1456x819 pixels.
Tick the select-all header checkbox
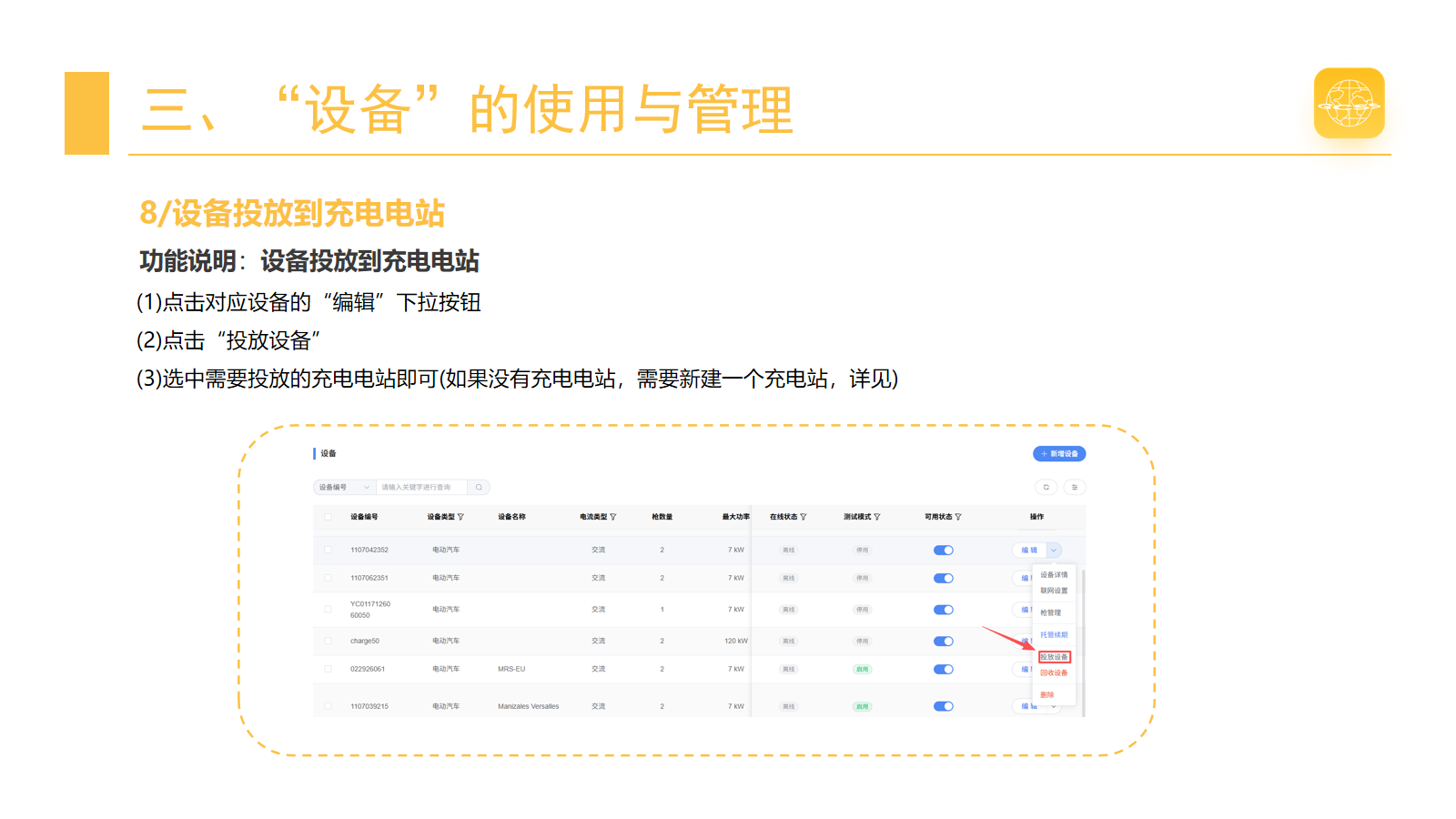[x=328, y=517]
